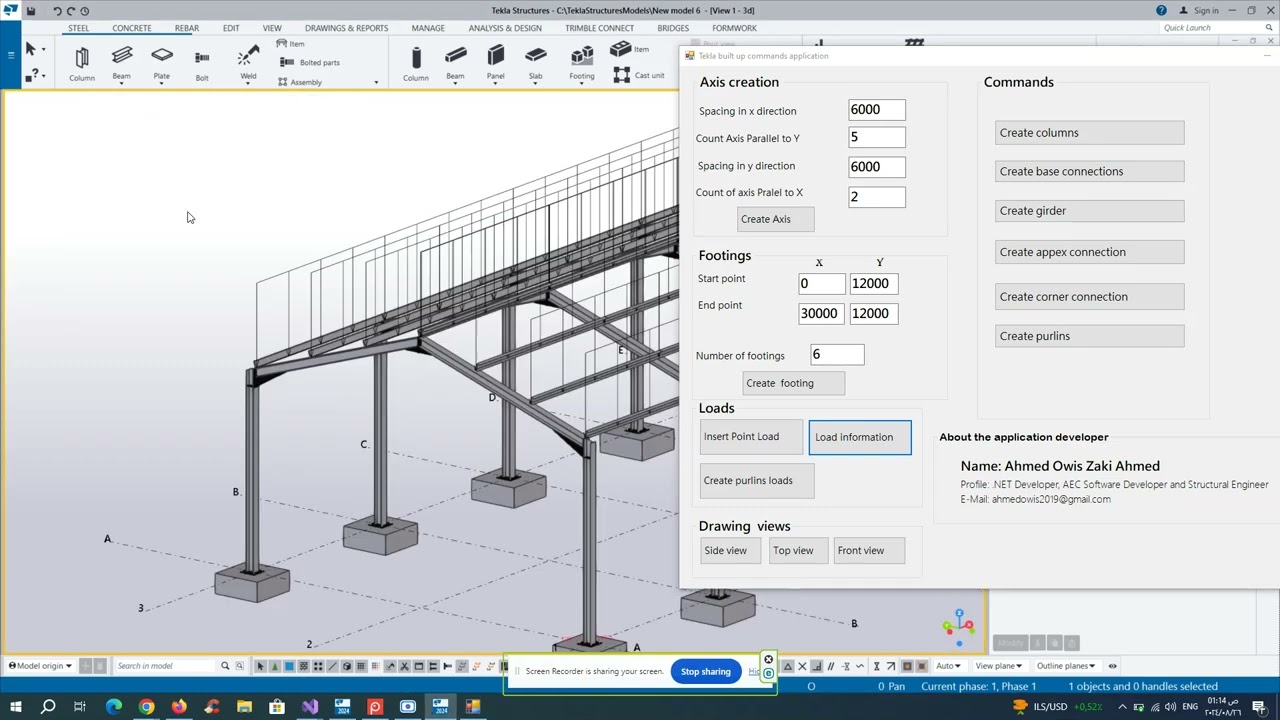Open the DRAWINGS & REPORTS tab

tap(346, 28)
